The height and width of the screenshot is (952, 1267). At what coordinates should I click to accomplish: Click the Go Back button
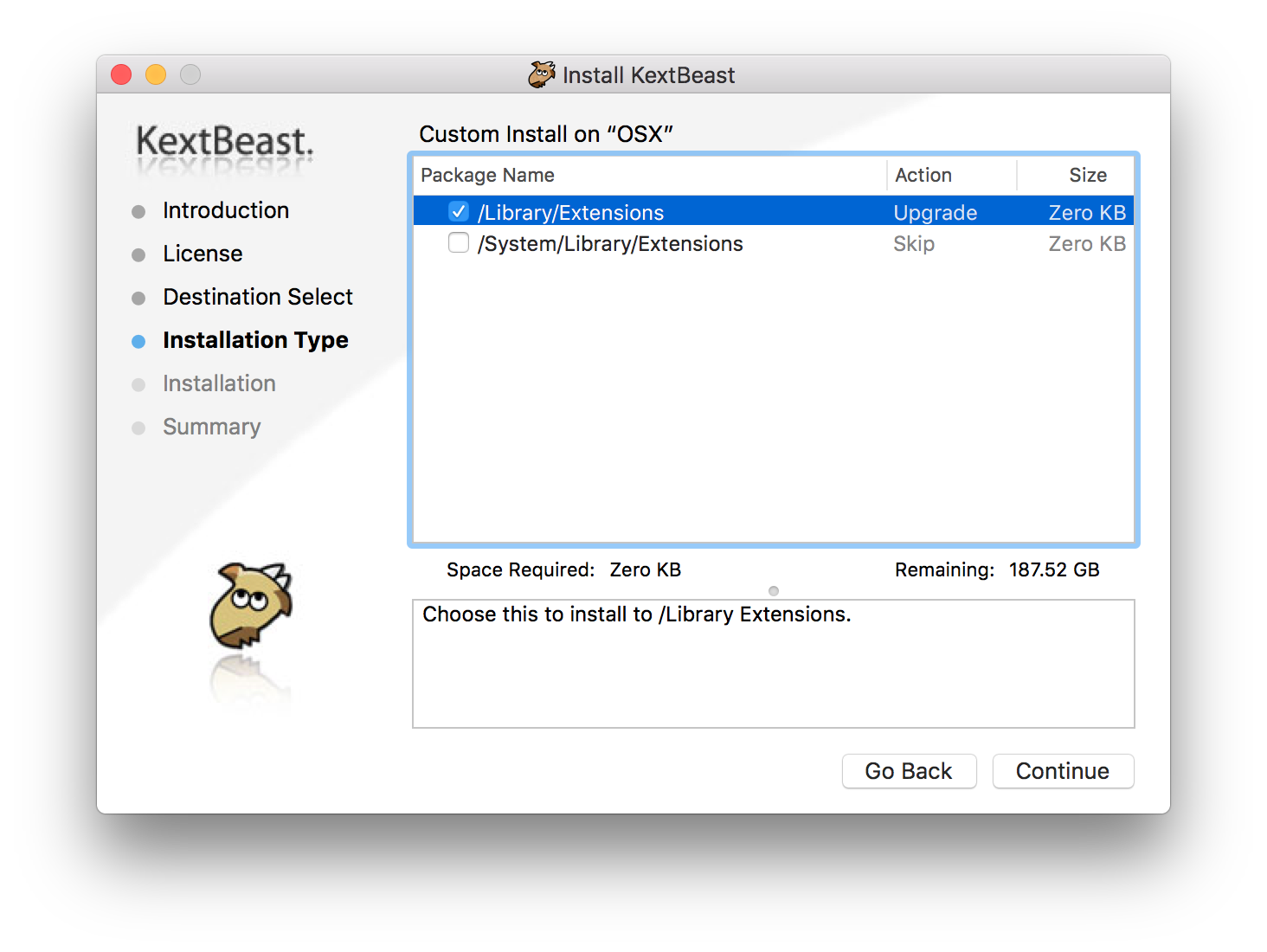(x=909, y=771)
